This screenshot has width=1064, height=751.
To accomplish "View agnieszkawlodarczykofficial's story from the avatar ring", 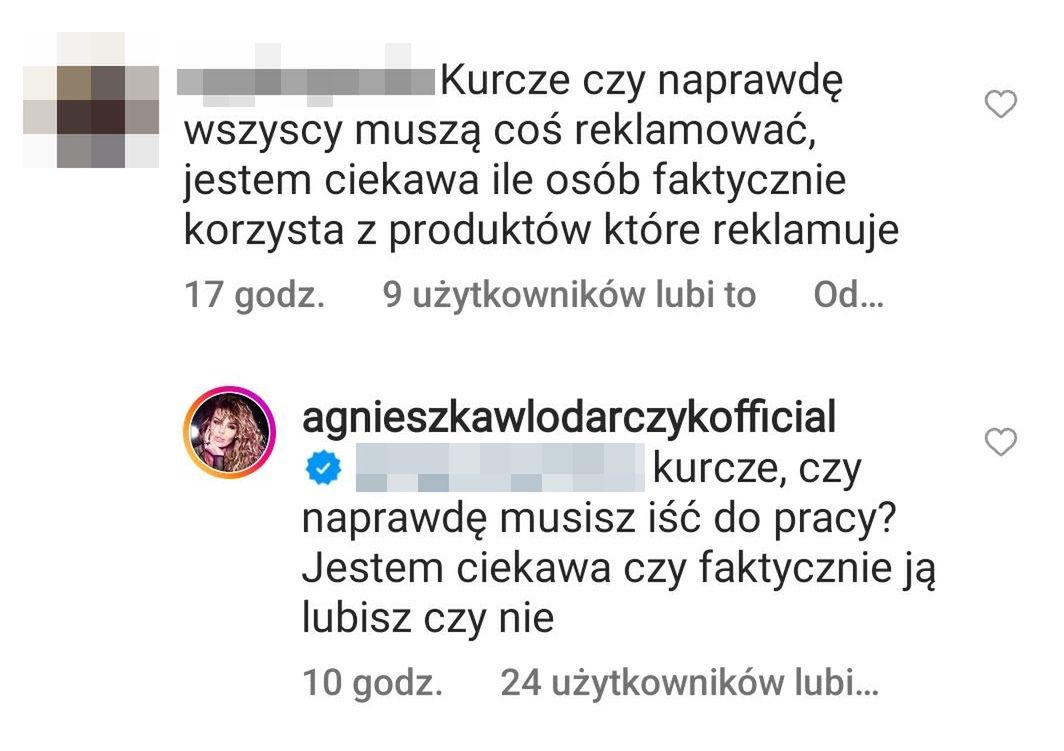I will coord(229,432).
